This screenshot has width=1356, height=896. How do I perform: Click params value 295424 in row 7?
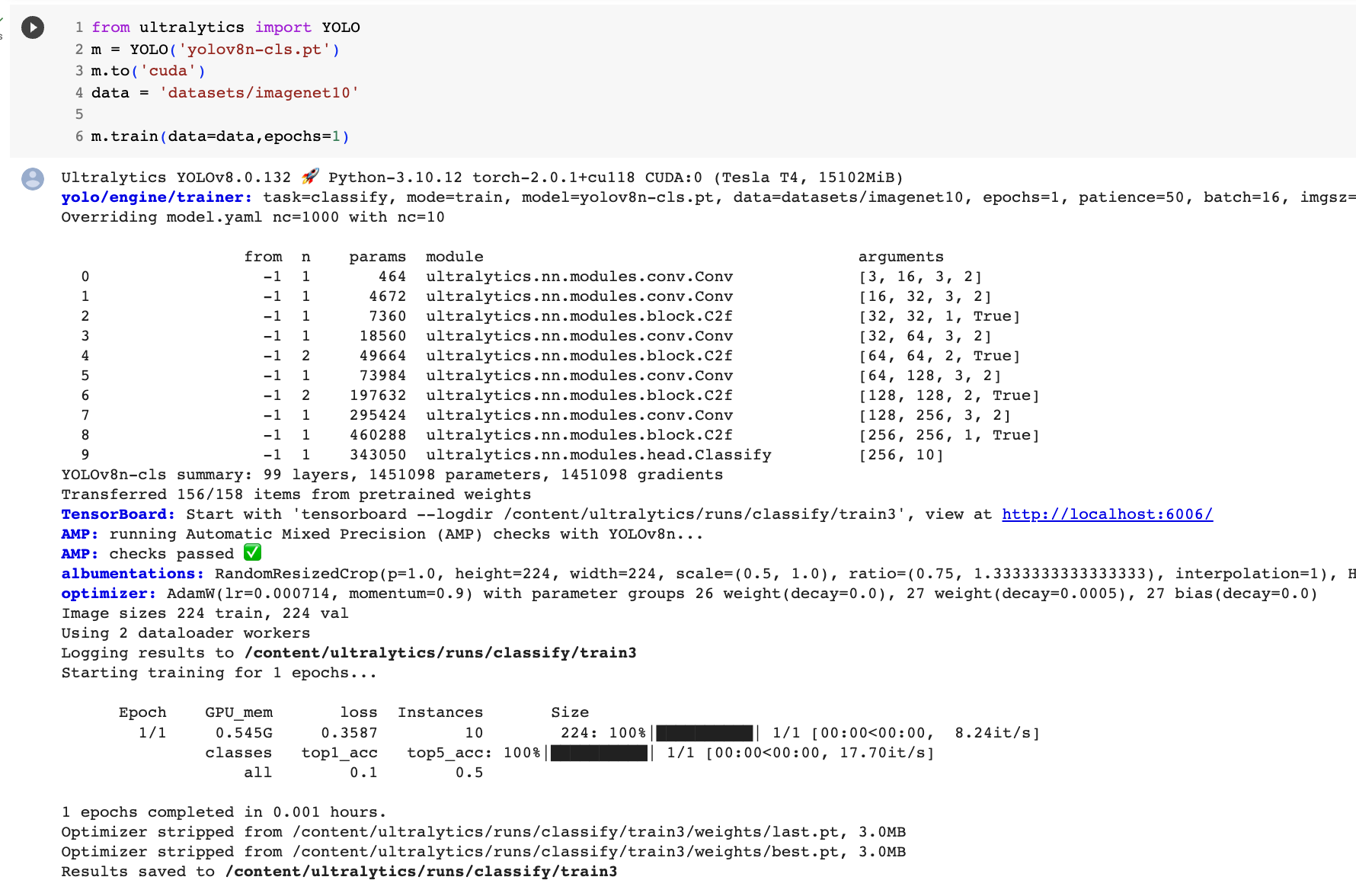tap(378, 415)
